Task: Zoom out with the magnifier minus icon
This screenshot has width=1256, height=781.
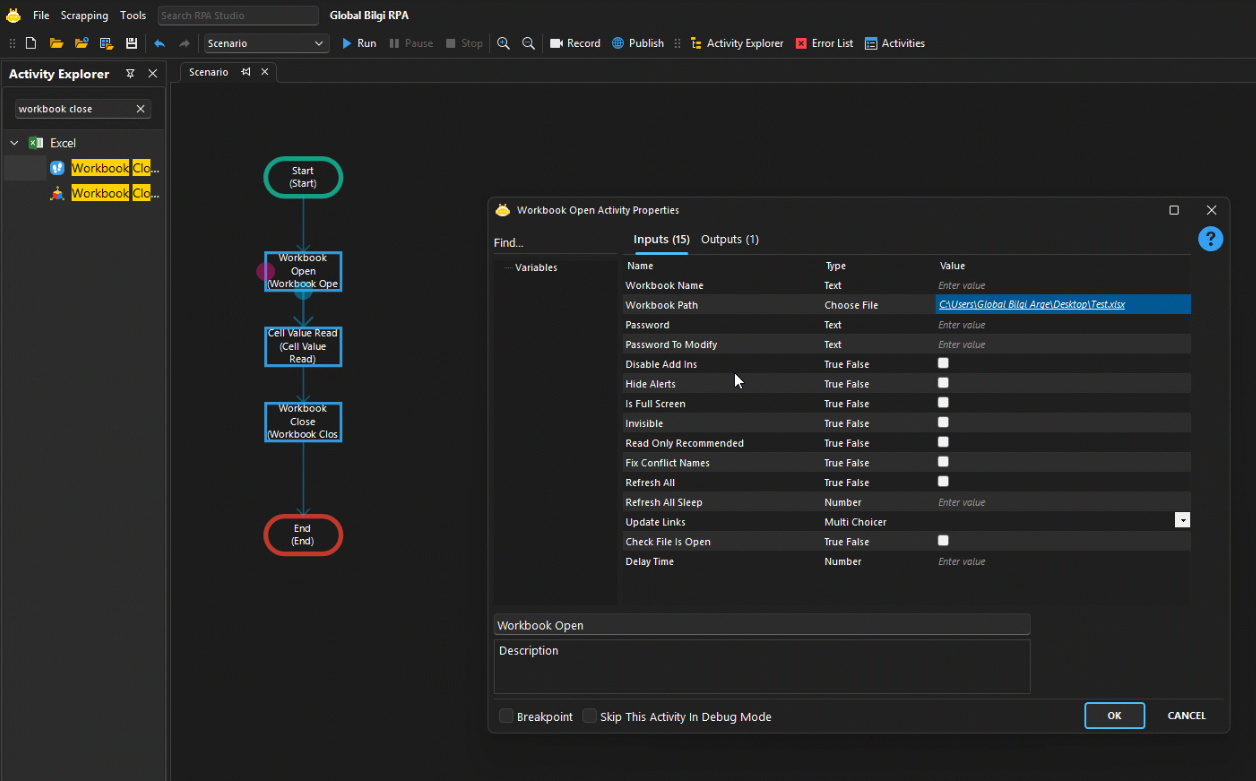Action: 528,44
